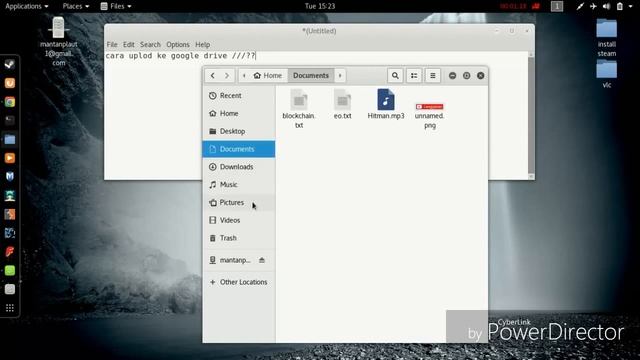Select Documents in path bar
This screenshot has width=640, height=360.
pos(311,76)
